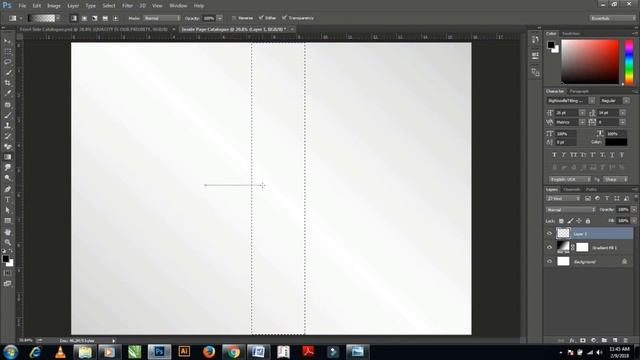Open the Essentials workspace dropdown
Viewport: 640px width, 360px height.
click(612, 18)
